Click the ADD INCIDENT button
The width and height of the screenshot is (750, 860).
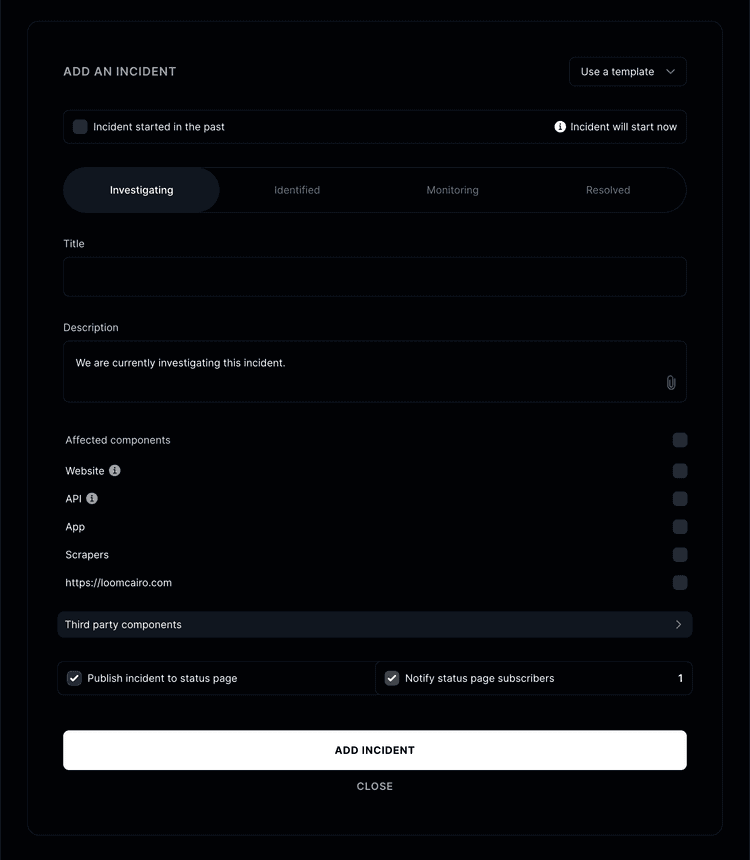point(375,750)
